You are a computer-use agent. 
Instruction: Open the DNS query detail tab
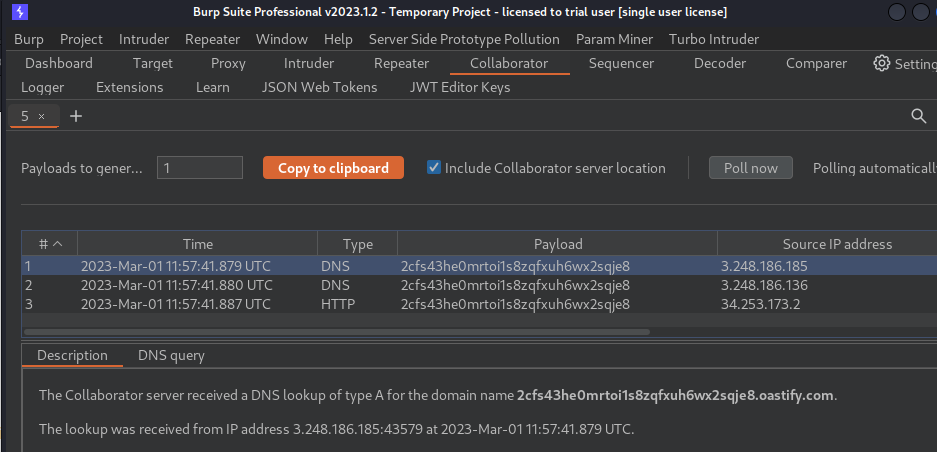click(171, 355)
